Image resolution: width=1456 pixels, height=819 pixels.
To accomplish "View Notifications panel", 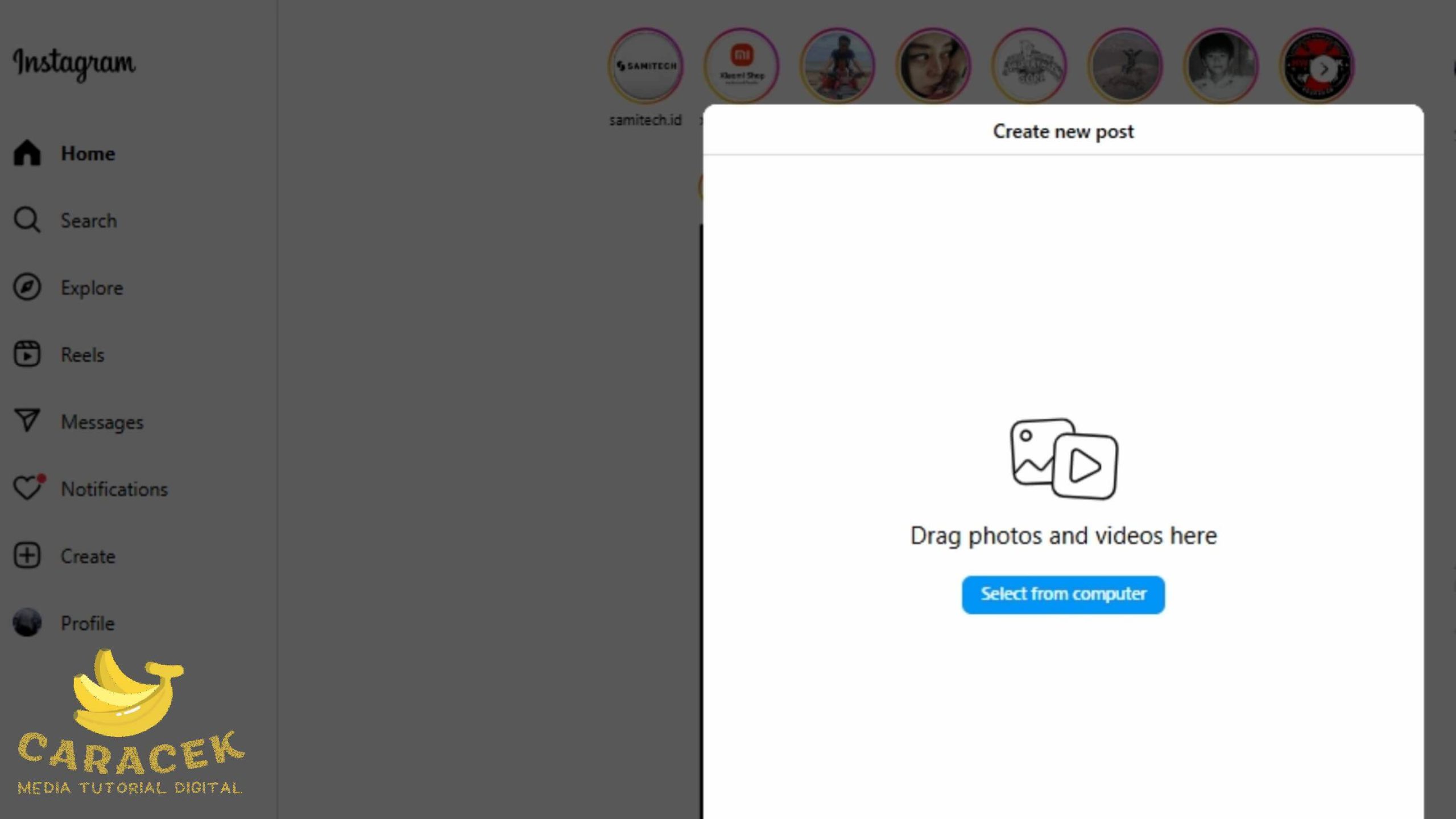I will click(114, 489).
